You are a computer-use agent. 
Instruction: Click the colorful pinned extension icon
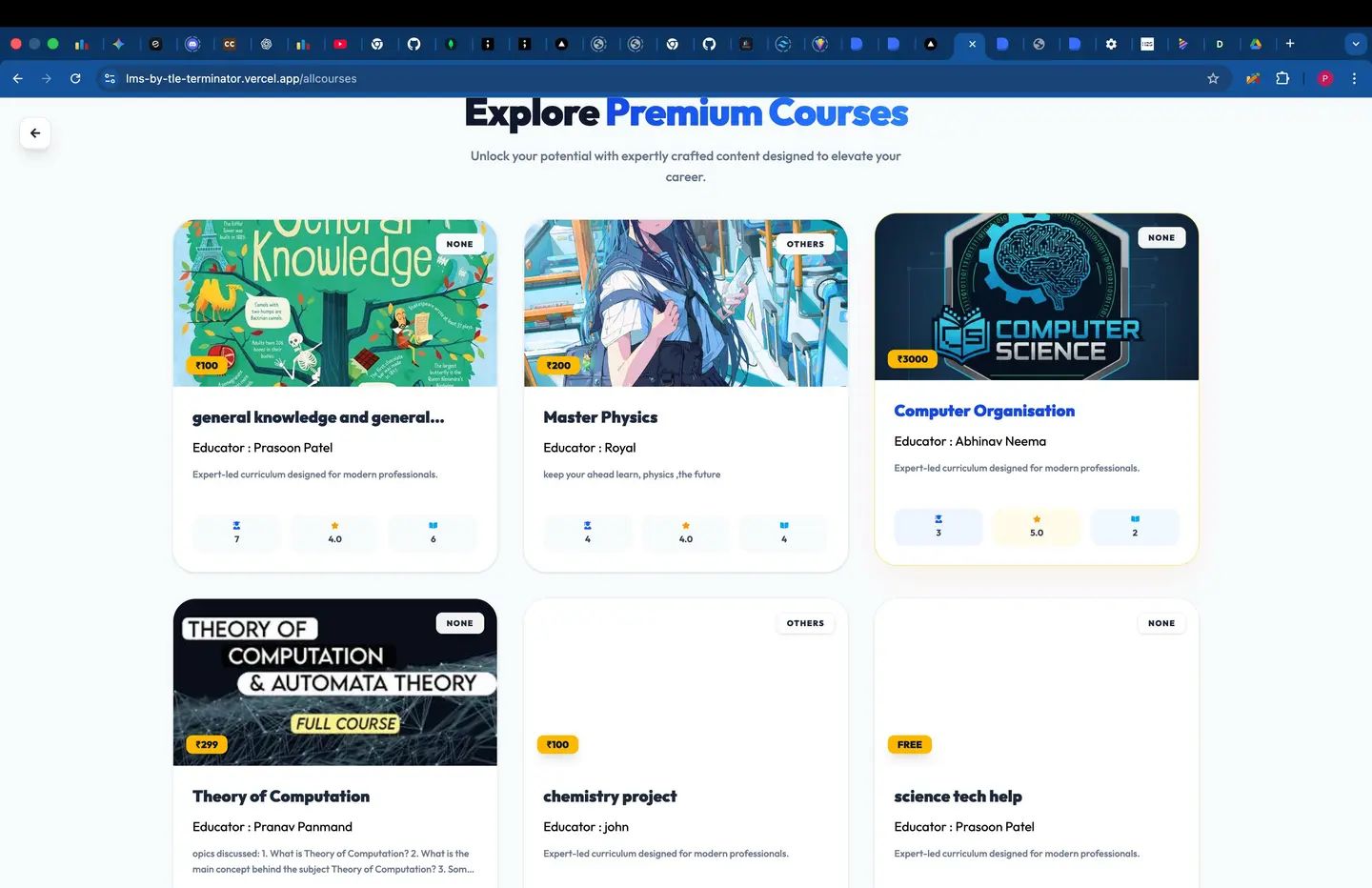(x=1253, y=78)
